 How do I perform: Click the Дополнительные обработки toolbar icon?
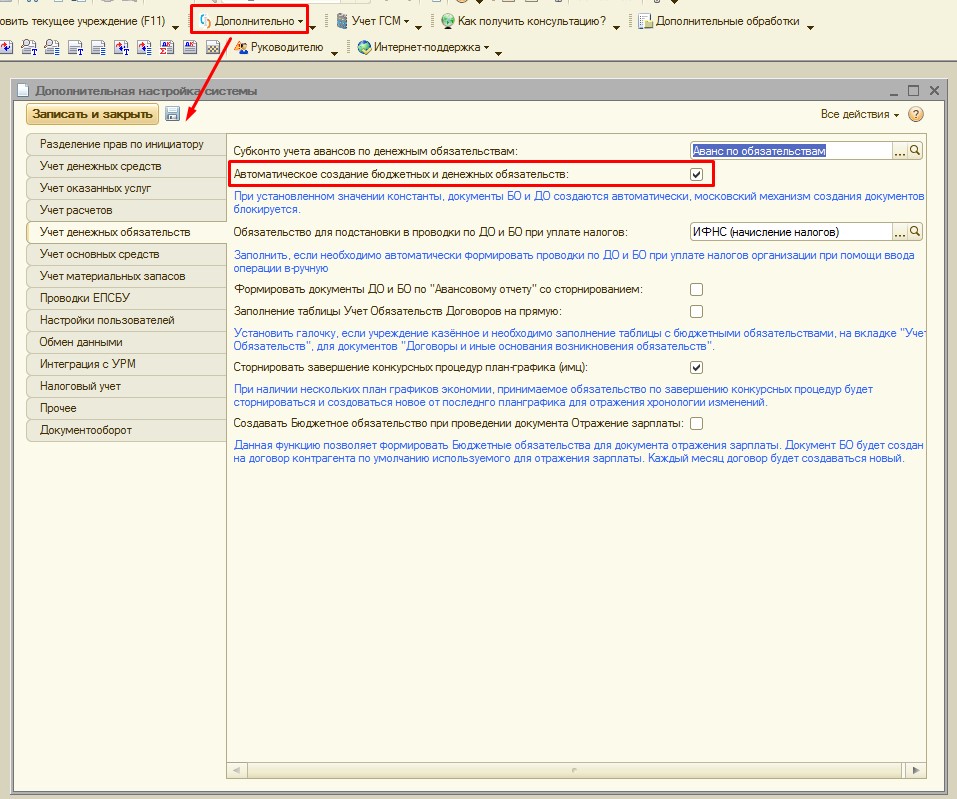tap(646, 21)
